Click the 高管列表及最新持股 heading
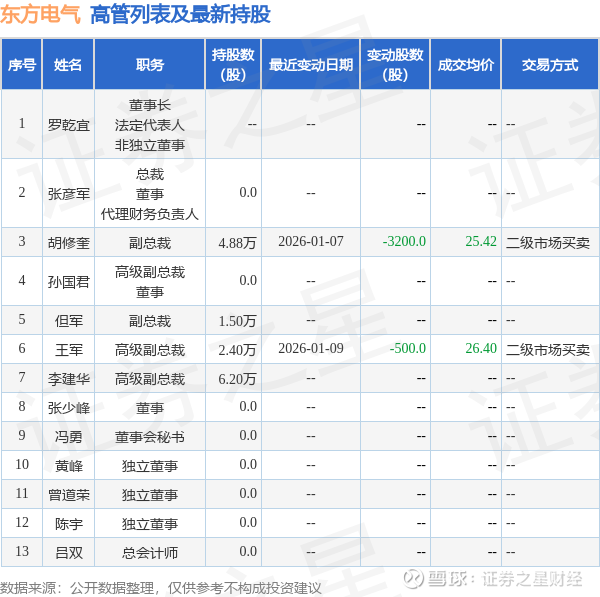Viewport: 600px width, 597px height. (180, 15)
